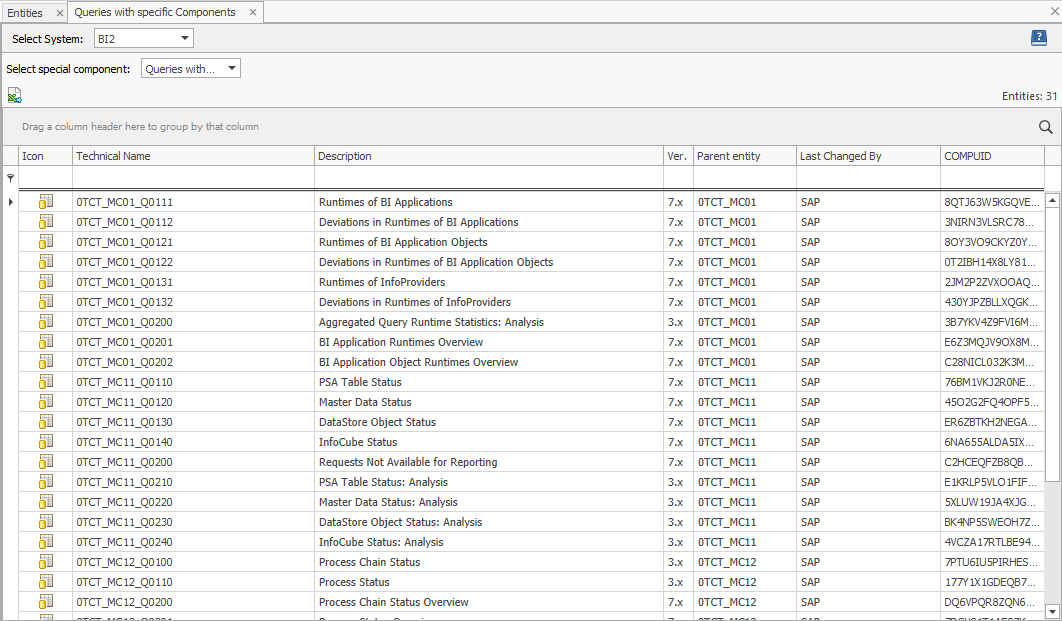
Task: Click the Technical Name filter input field
Action: click(x=192, y=177)
